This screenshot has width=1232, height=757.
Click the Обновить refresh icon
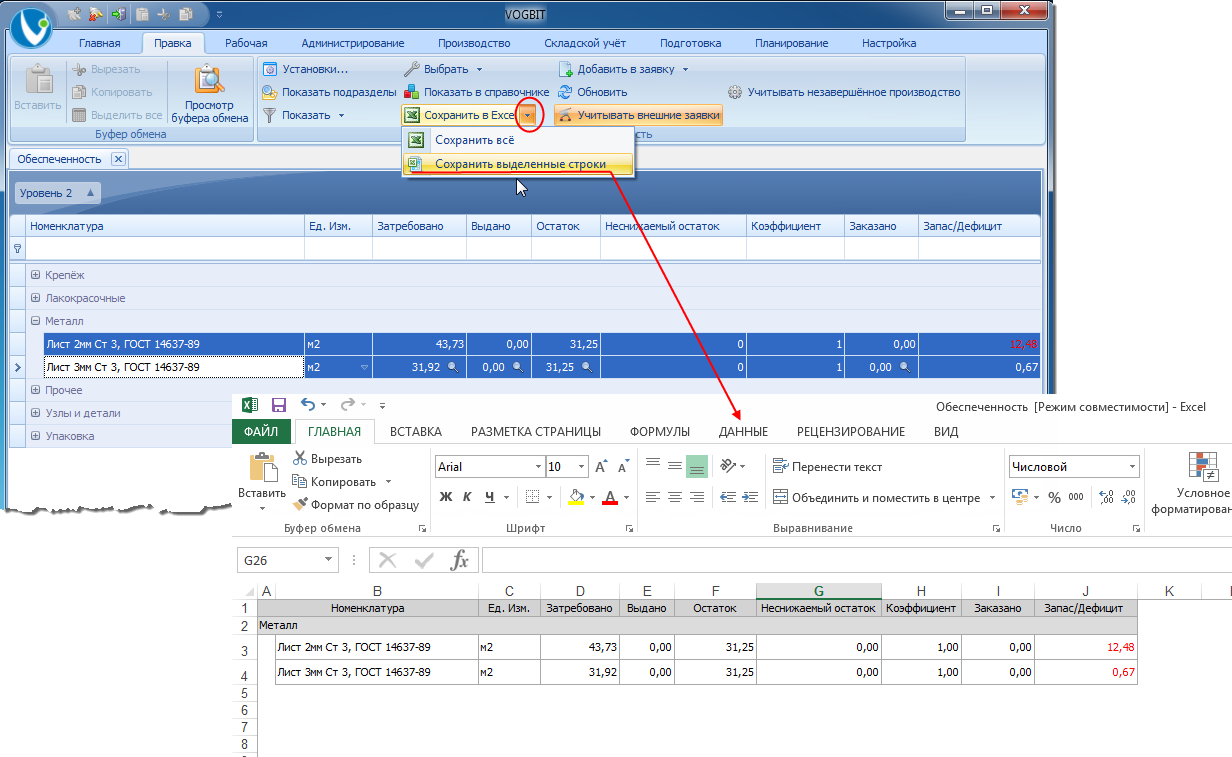pos(567,92)
